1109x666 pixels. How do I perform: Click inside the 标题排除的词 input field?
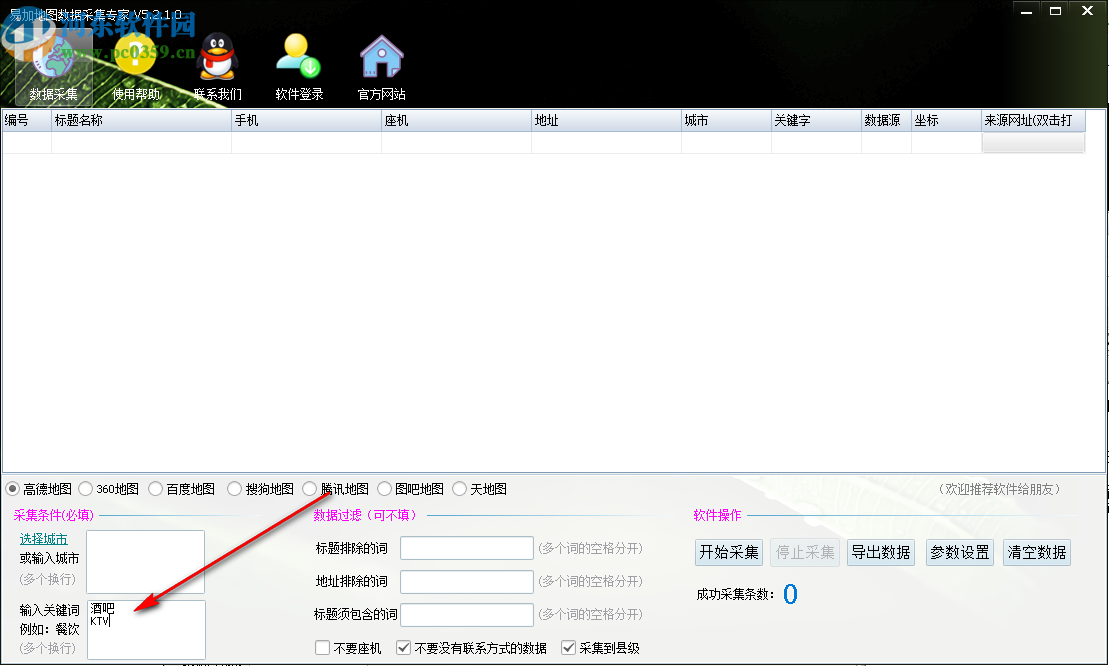pos(466,547)
